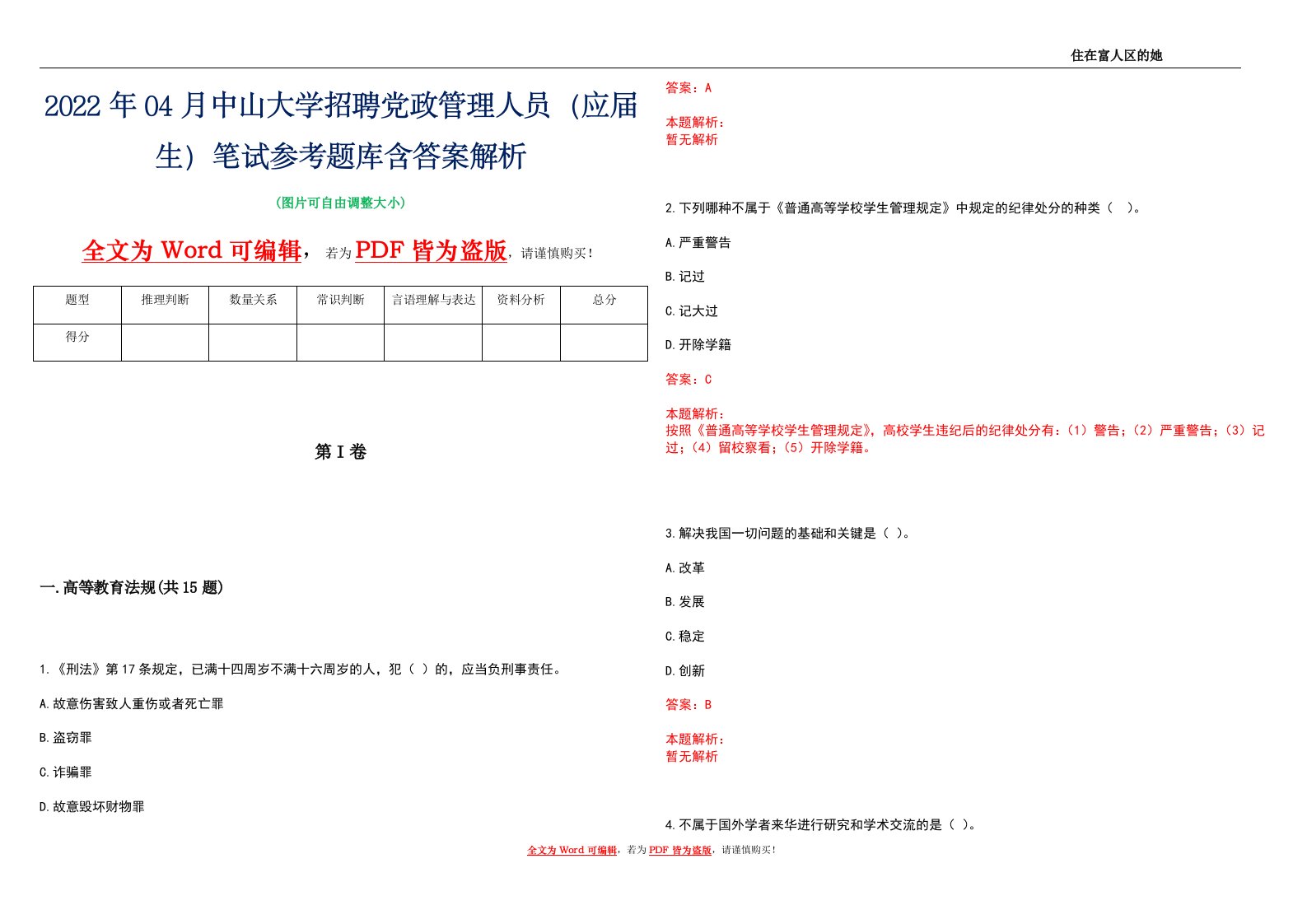The width and height of the screenshot is (1307, 924).
Task: Click the red text 答案：C
Action: point(689,380)
